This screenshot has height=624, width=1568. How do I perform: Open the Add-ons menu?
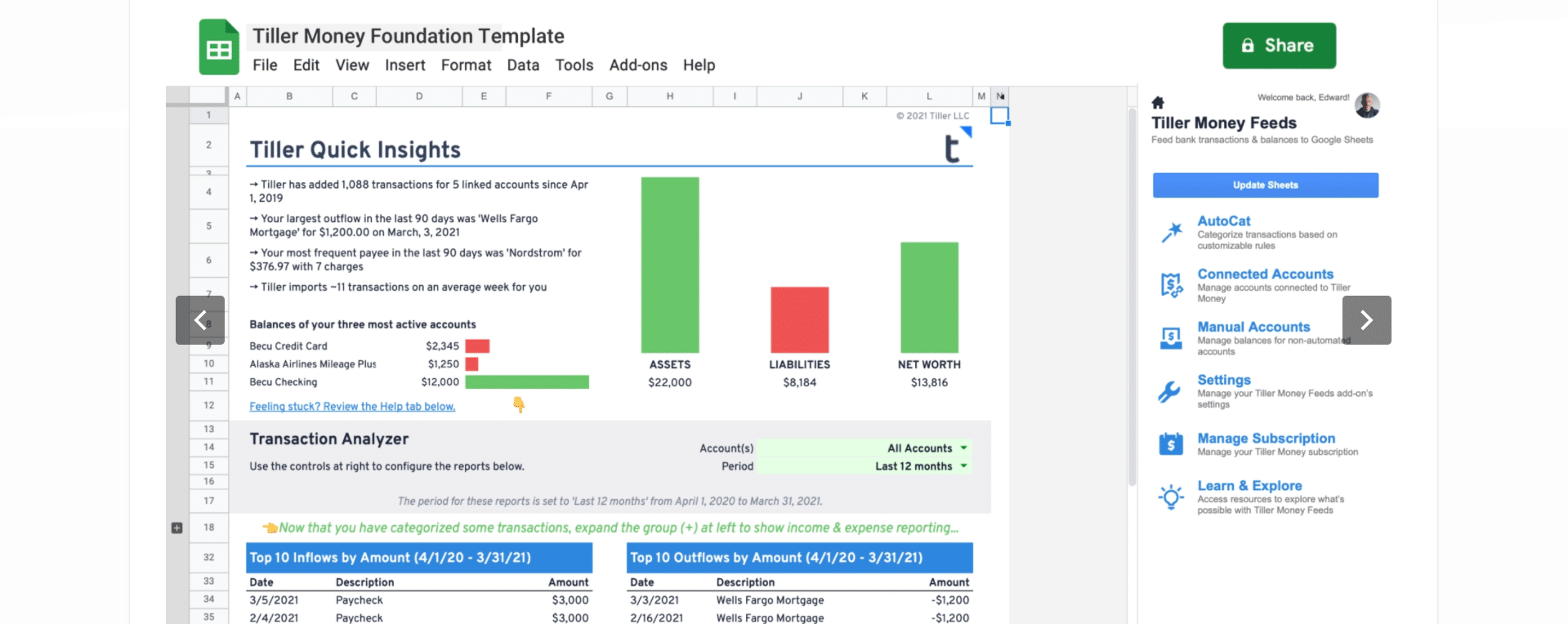click(x=638, y=65)
